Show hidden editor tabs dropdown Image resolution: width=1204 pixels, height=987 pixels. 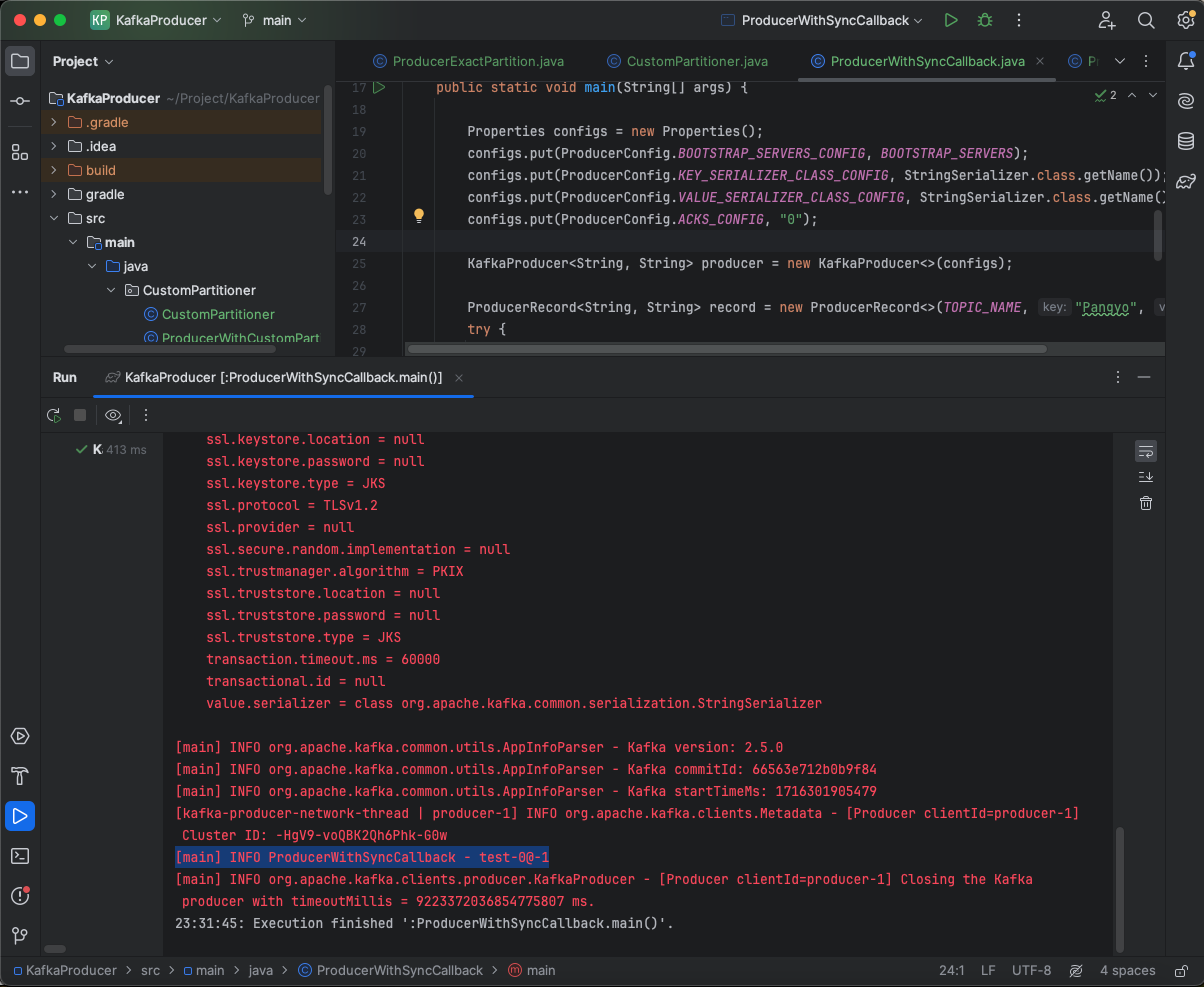1119,61
